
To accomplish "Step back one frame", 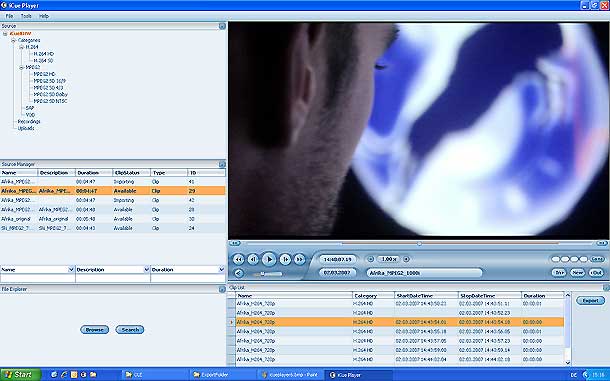I will tap(253, 259).
